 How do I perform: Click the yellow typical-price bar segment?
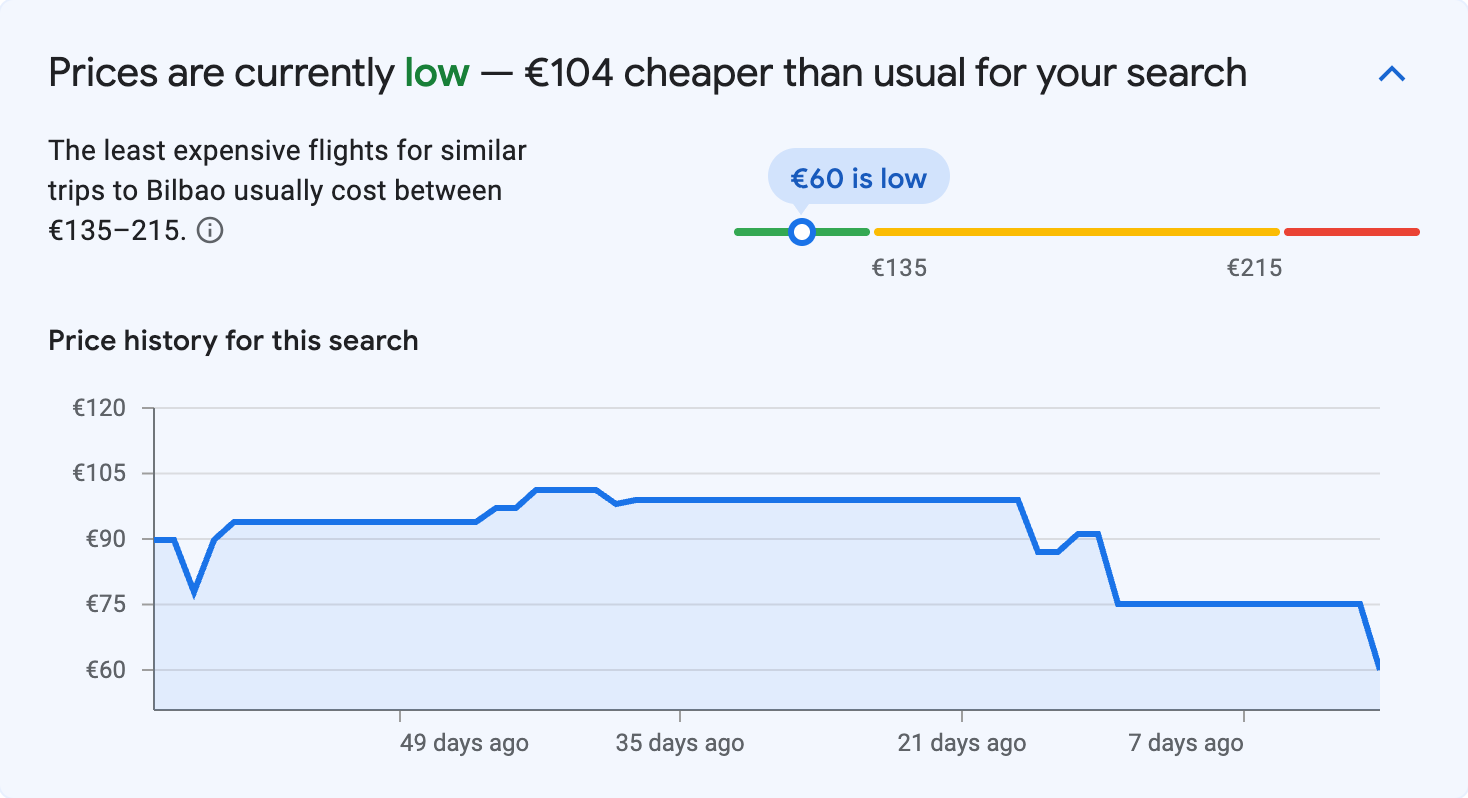(x=1075, y=231)
